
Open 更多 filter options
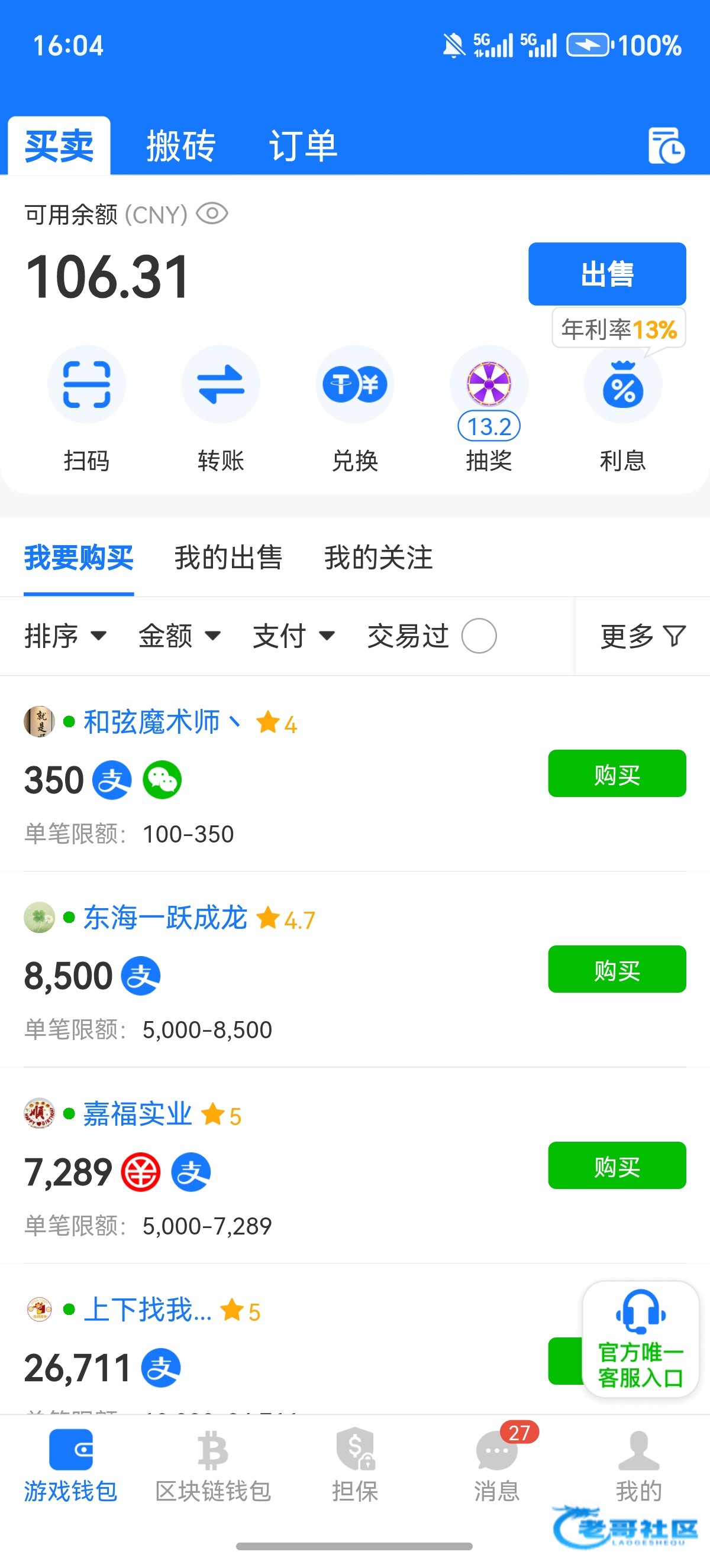643,636
